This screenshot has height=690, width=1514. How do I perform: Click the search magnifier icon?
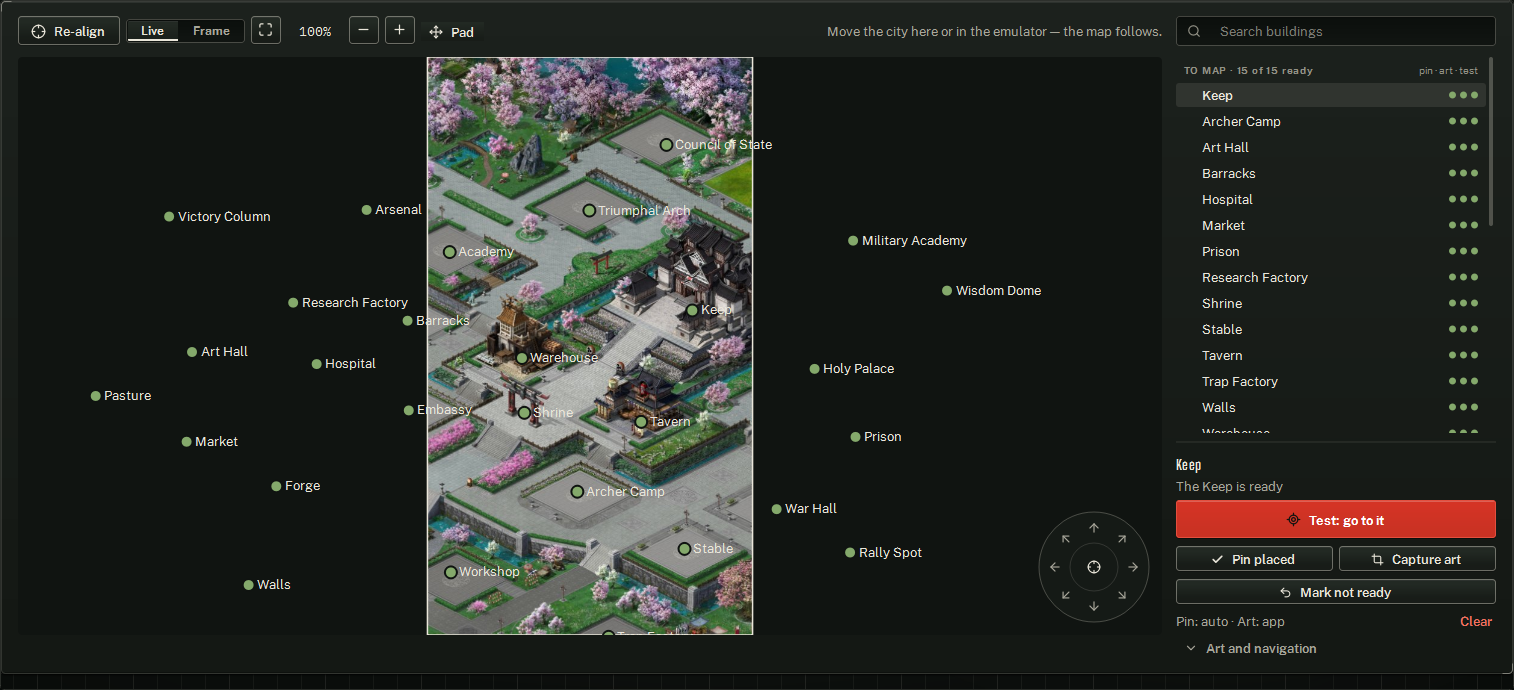pyautogui.click(x=1194, y=31)
